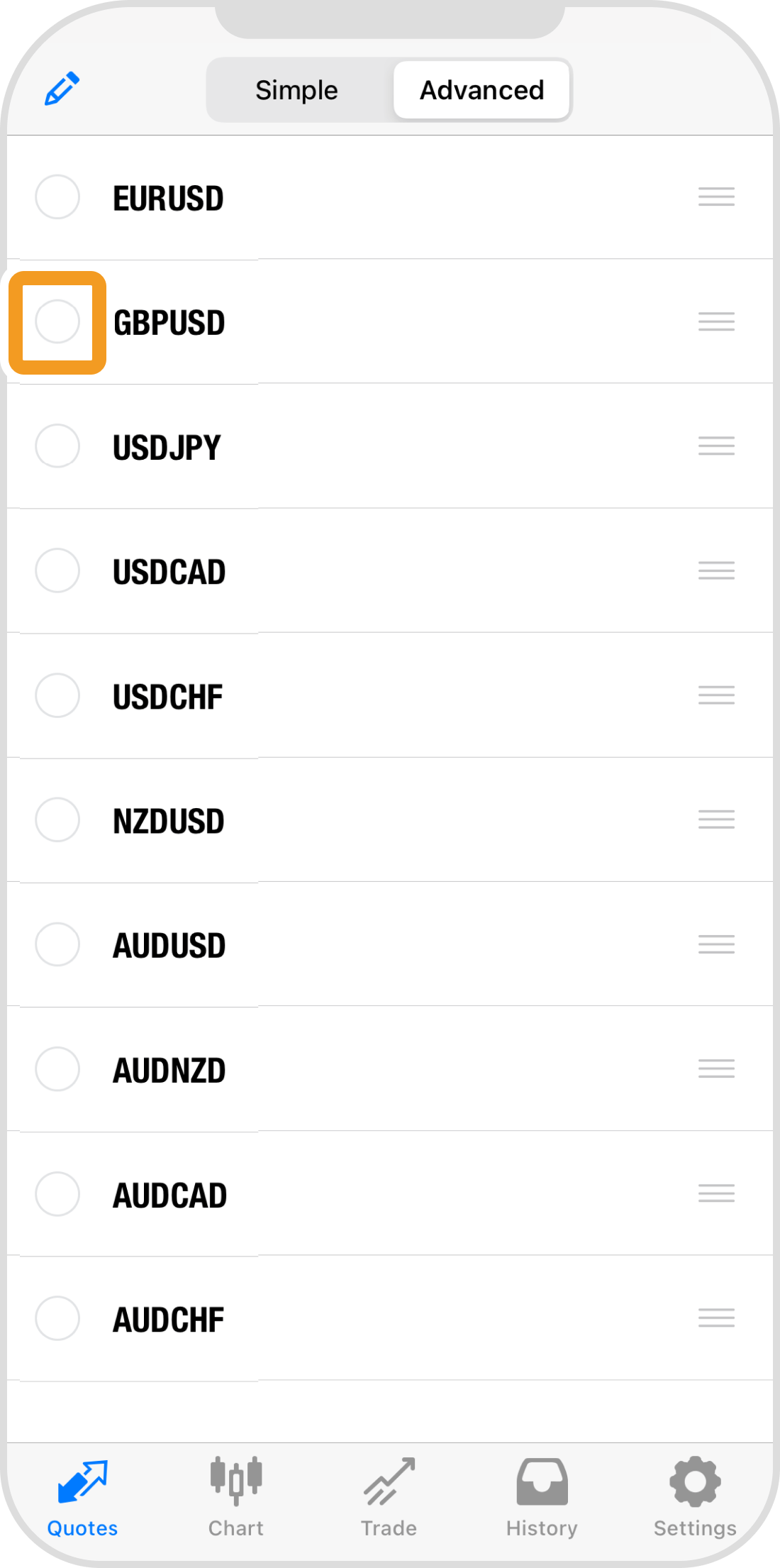Tap the NZDUSD reorder handle

coord(716,819)
